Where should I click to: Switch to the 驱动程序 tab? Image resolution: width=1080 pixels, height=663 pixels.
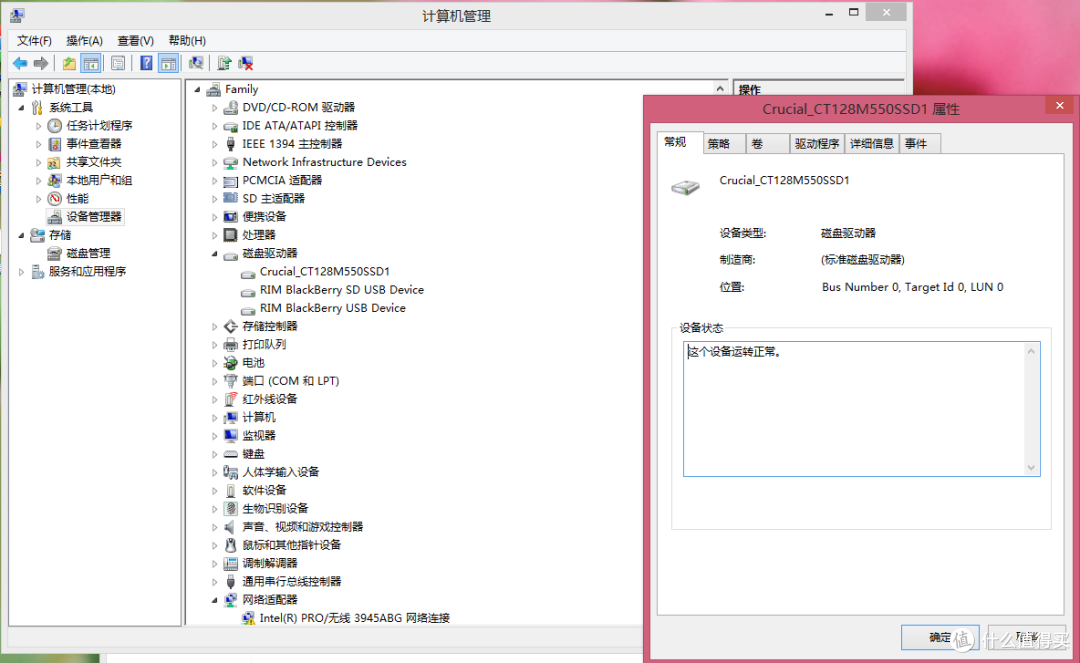pyautogui.click(x=817, y=143)
